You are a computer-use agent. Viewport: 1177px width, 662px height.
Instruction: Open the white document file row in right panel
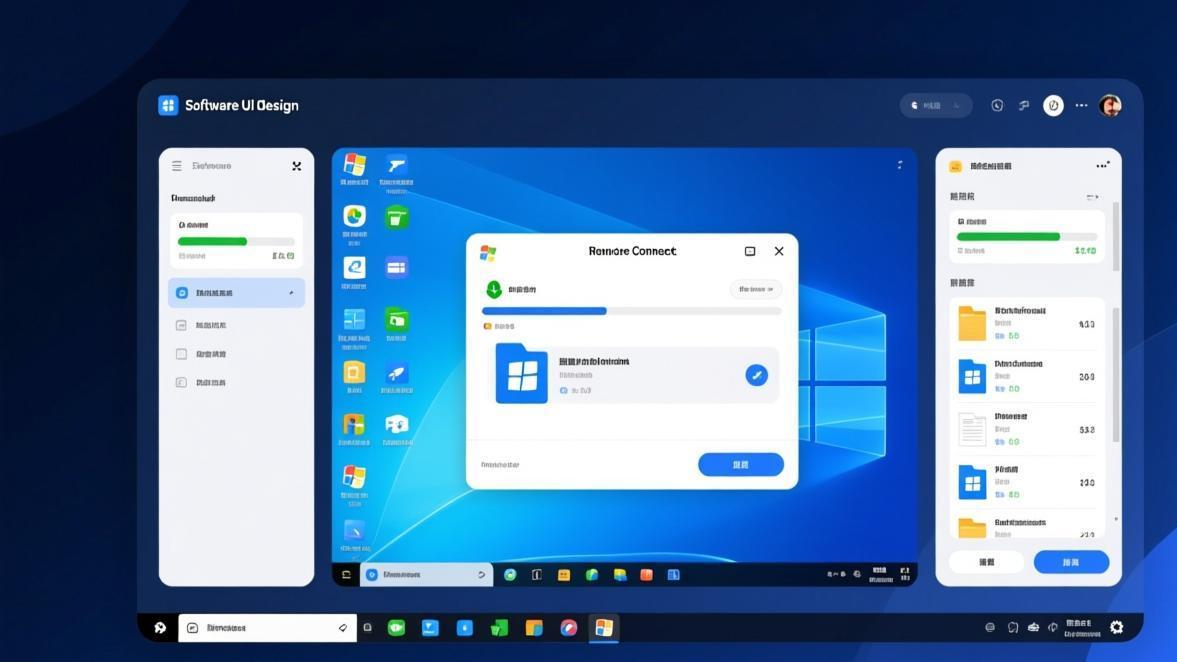click(x=1027, y=429)
